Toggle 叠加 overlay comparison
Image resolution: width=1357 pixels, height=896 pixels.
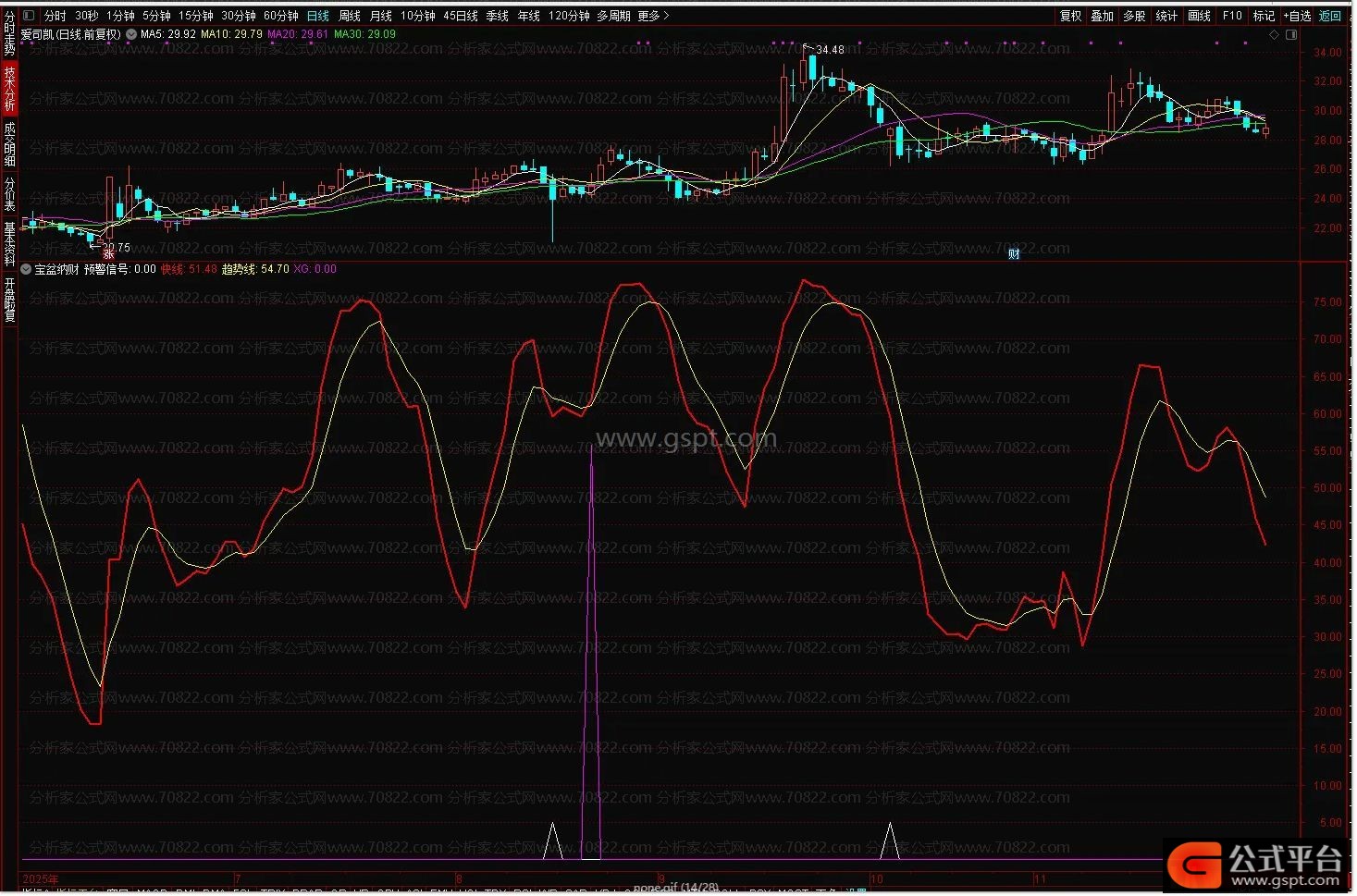point(1102,16)
